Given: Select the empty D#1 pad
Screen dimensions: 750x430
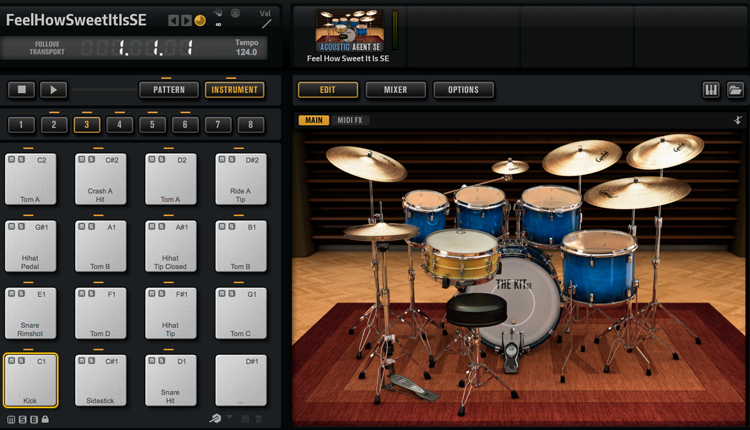Looking at the screenshot, I should point(241,381).
